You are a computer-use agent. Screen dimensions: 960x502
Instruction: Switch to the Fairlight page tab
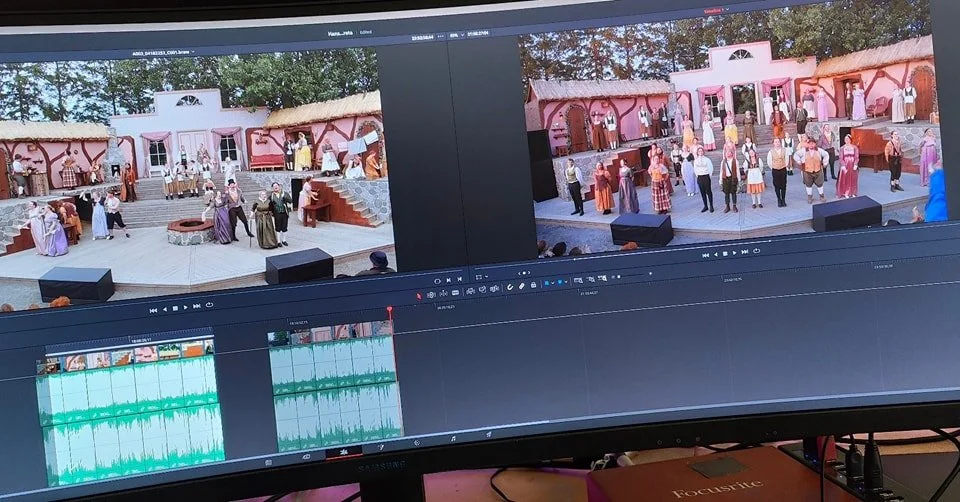point(454,438)
